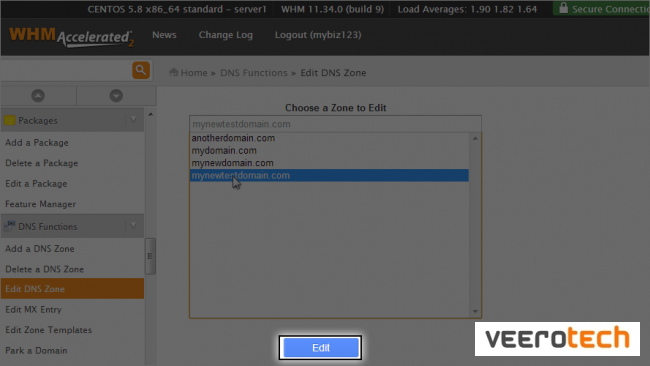Click Logout (mybiz123)

point(318,35)
